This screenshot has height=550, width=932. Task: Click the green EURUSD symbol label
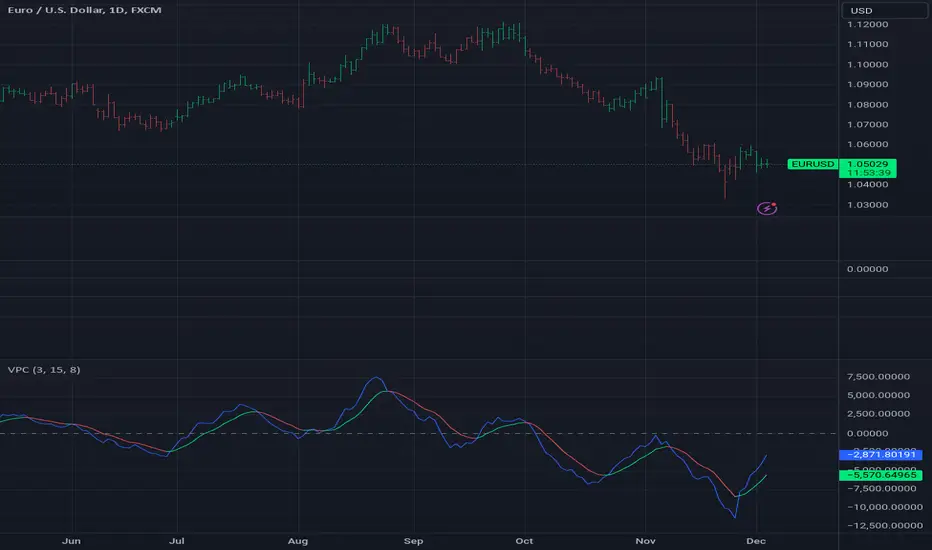[x=811, y=164]
